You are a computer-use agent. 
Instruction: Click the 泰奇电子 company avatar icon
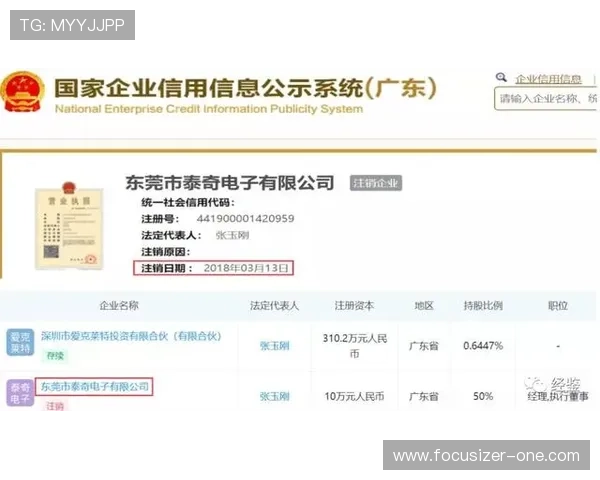tap(20, 393)
